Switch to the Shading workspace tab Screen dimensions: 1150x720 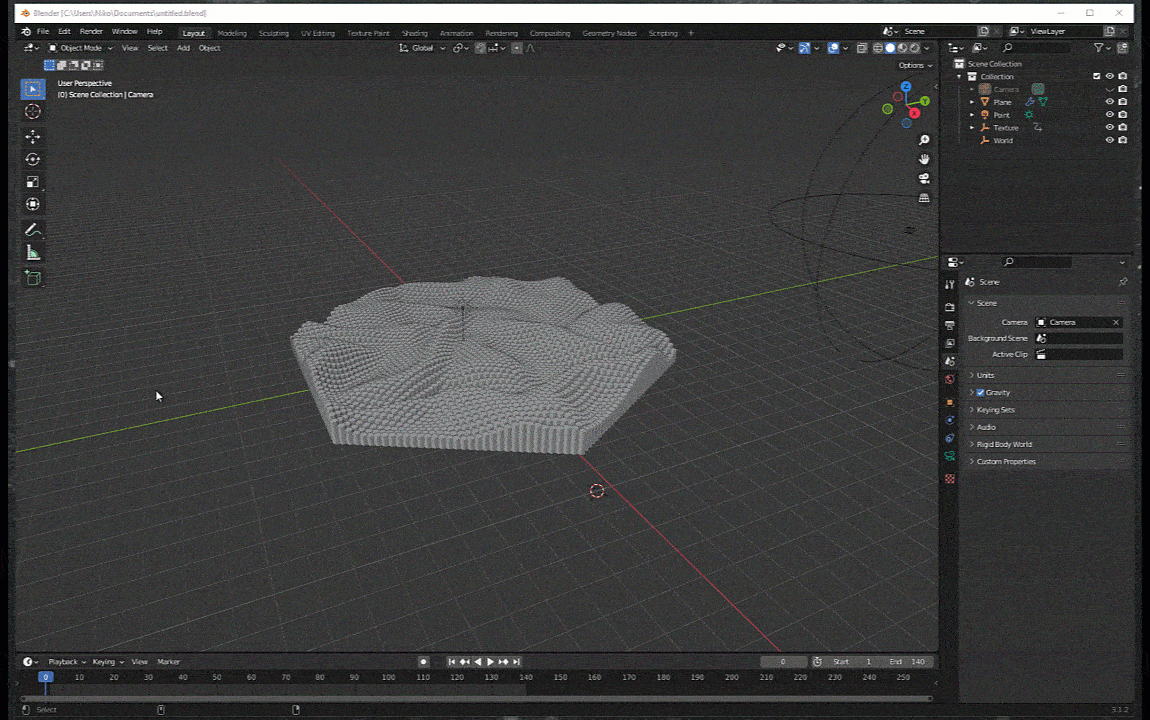[x=414, y=33]
